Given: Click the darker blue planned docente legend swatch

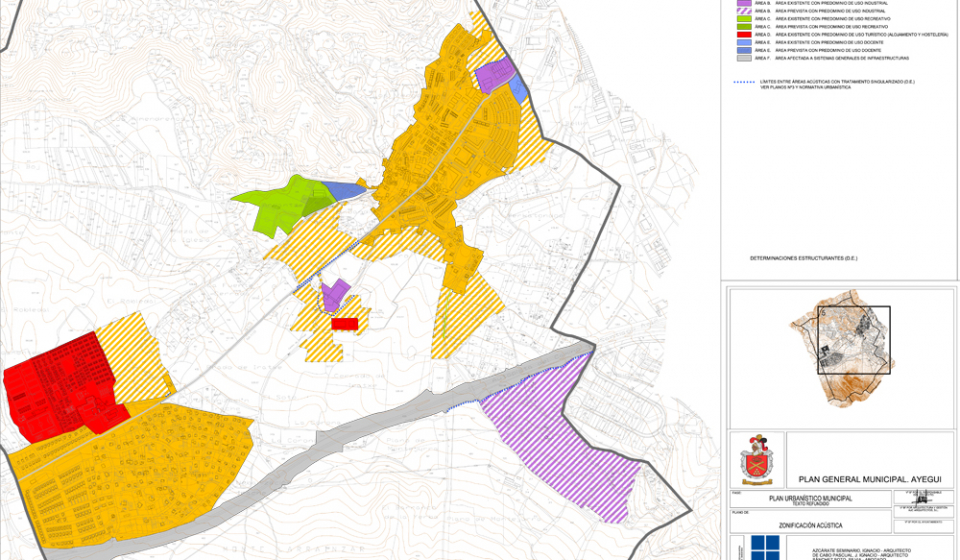Looking at the screenshot, I should (x=744, y=50).
